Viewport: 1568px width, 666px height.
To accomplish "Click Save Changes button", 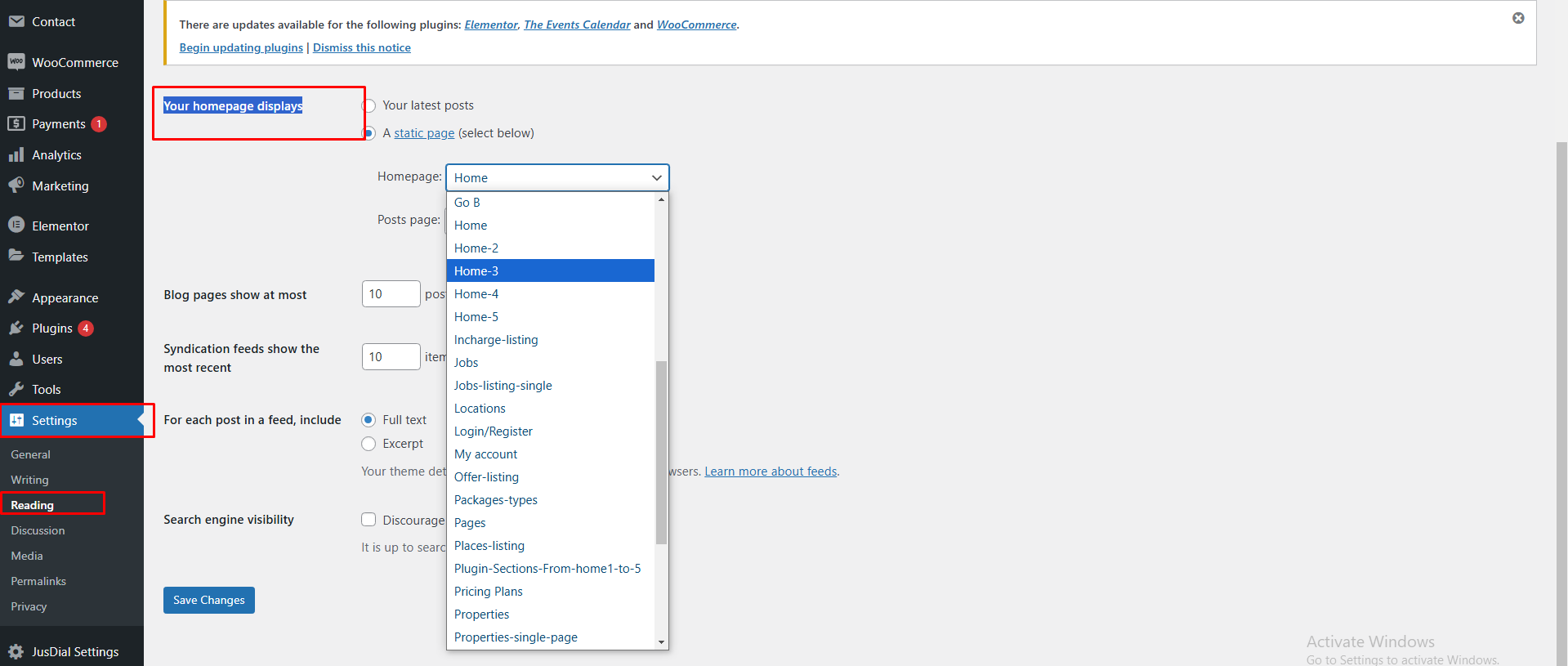I will [209, 600].
